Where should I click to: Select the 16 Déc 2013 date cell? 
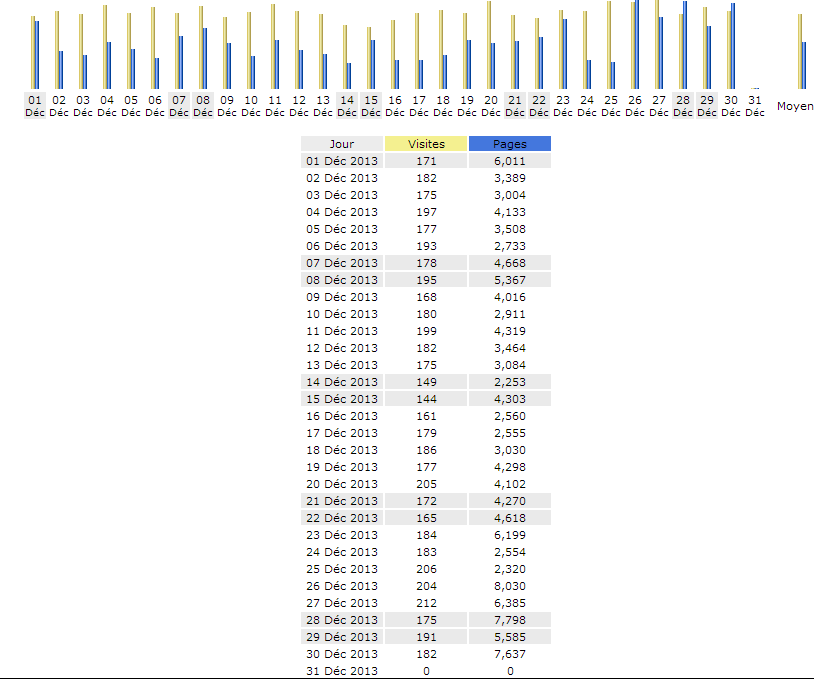[342, 416]
